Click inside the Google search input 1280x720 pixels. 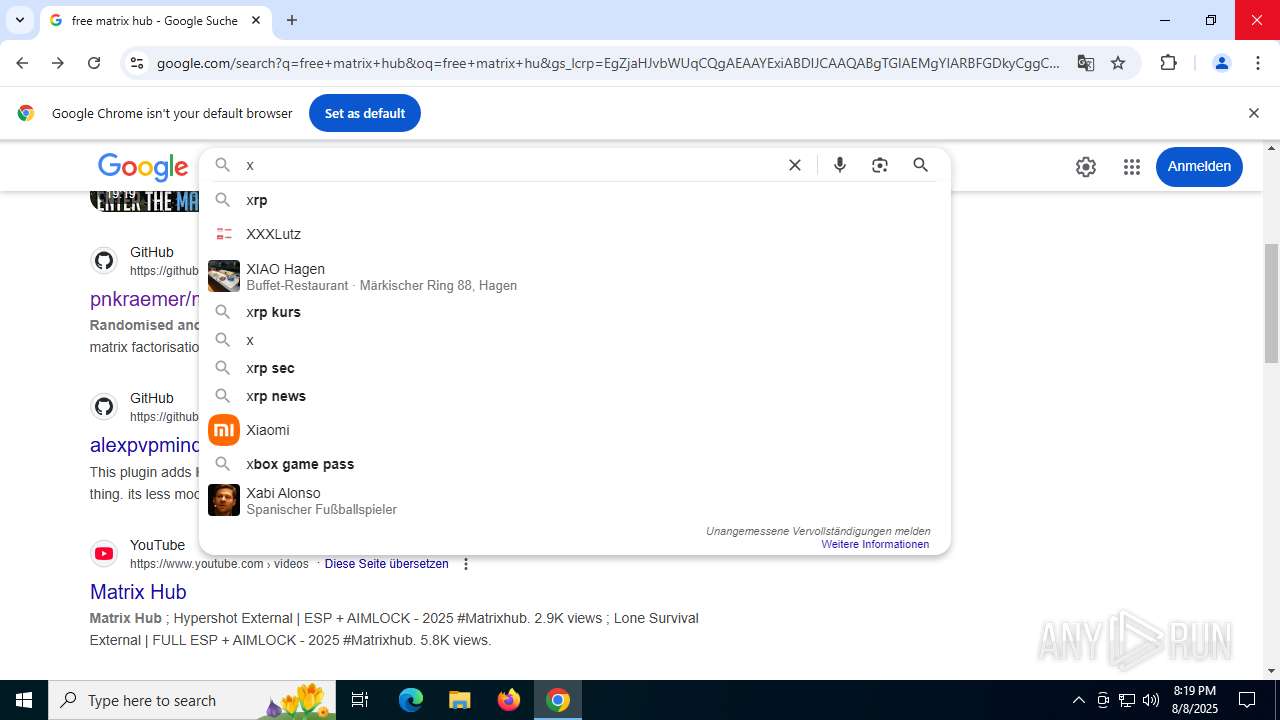[x=510, y=165]
